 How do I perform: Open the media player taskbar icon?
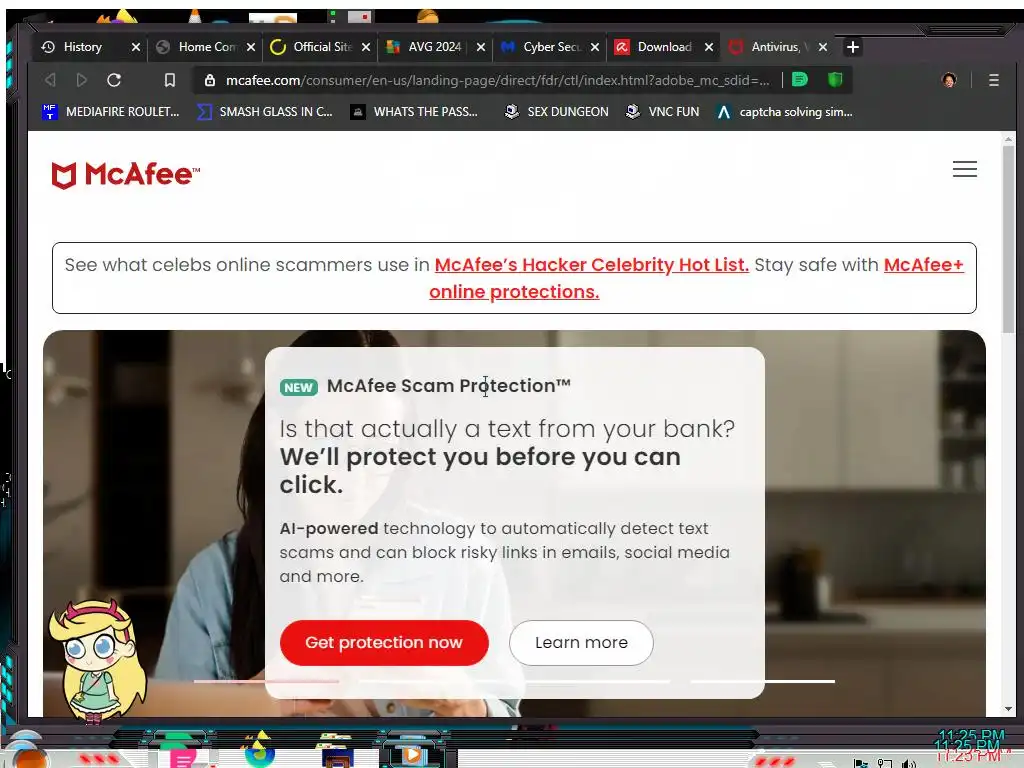tap(412, 756)
